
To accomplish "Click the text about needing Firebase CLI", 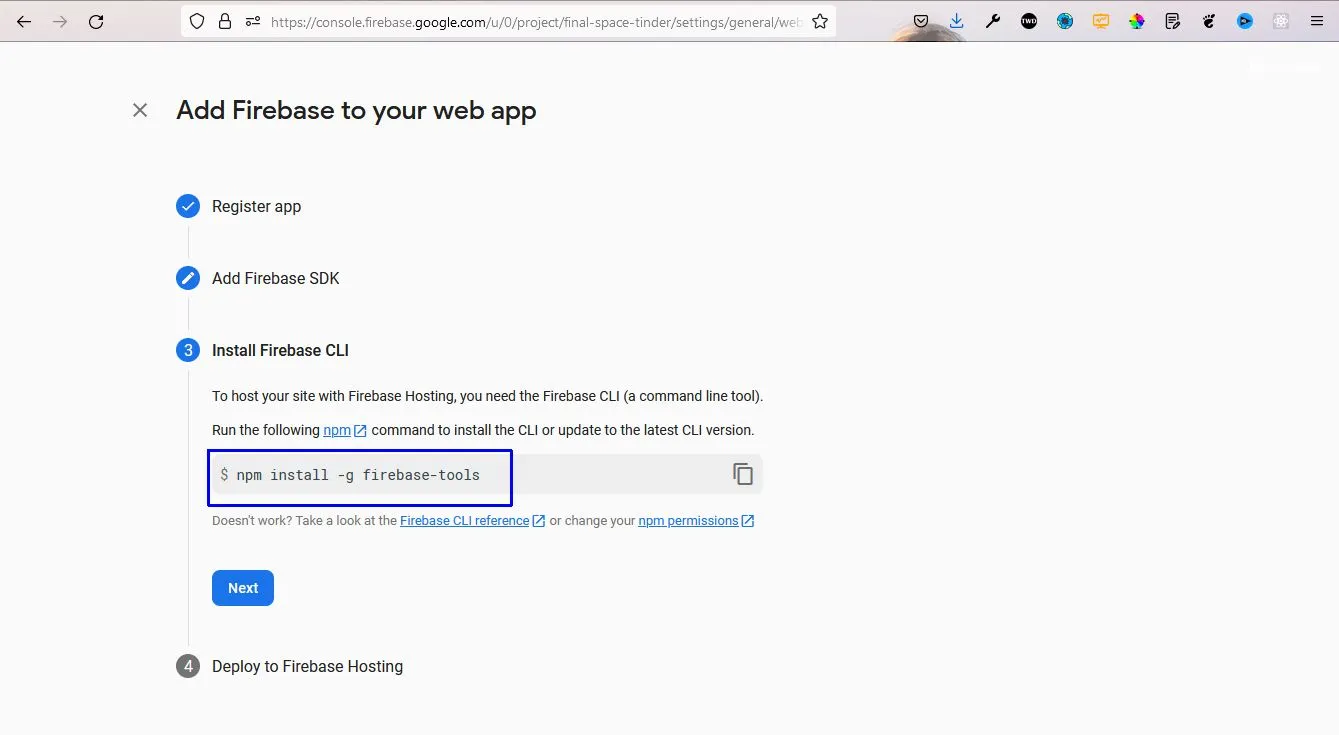I will click(x=487, y=396).
